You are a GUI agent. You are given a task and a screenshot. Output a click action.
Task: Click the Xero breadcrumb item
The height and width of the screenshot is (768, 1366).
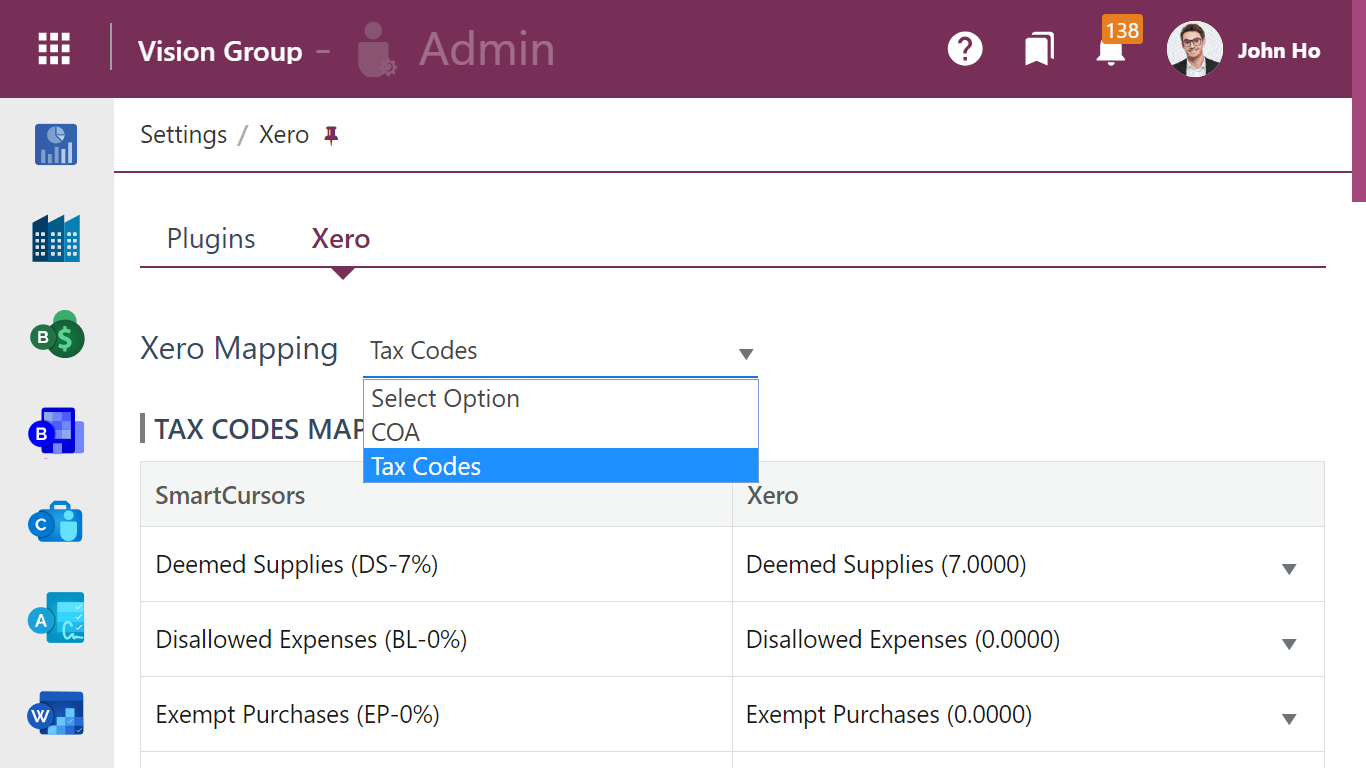(x=284, y=135)
